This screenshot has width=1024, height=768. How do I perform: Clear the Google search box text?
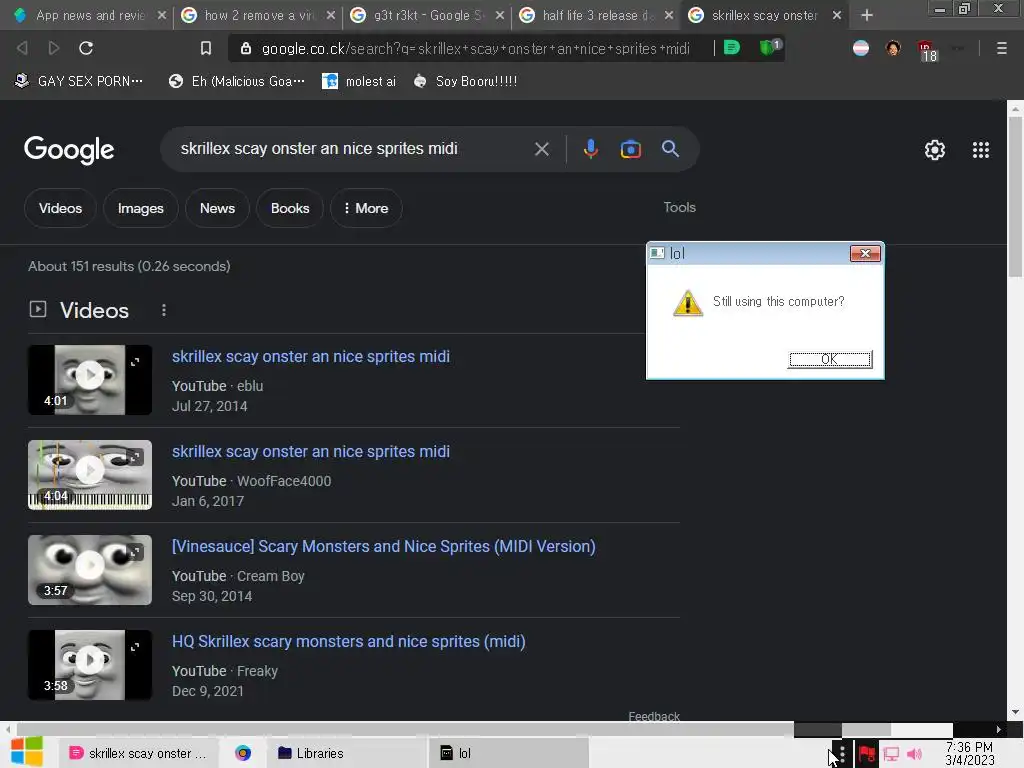point(541,149)
